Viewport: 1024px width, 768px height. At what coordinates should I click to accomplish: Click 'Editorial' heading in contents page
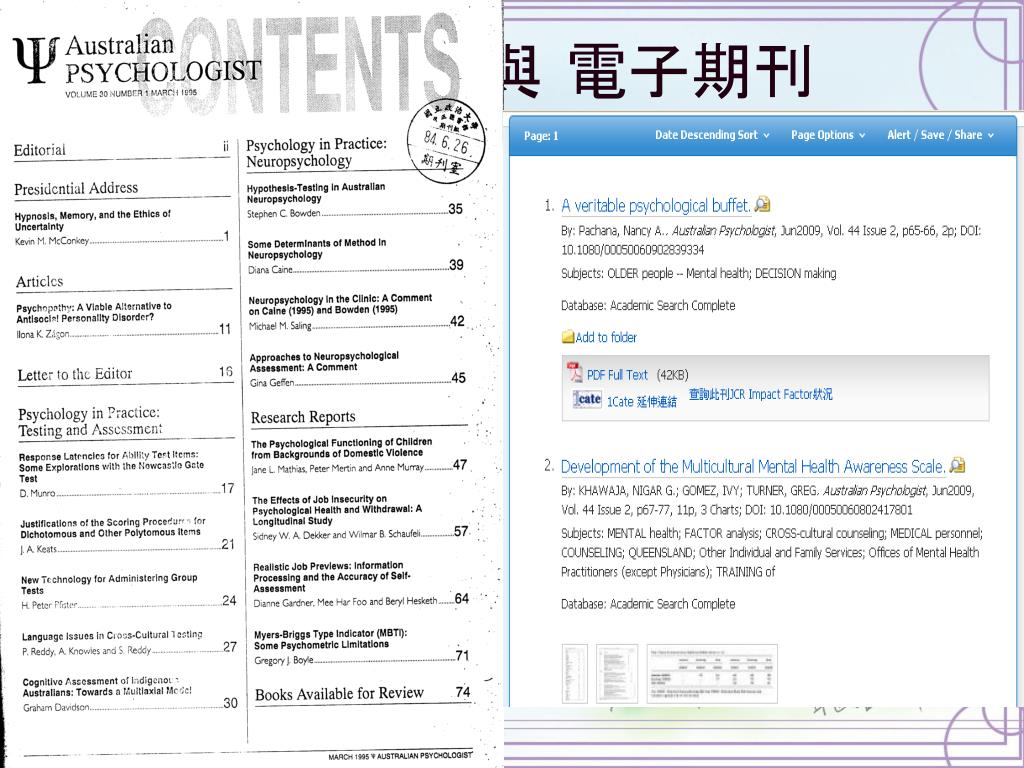point(40,150)
